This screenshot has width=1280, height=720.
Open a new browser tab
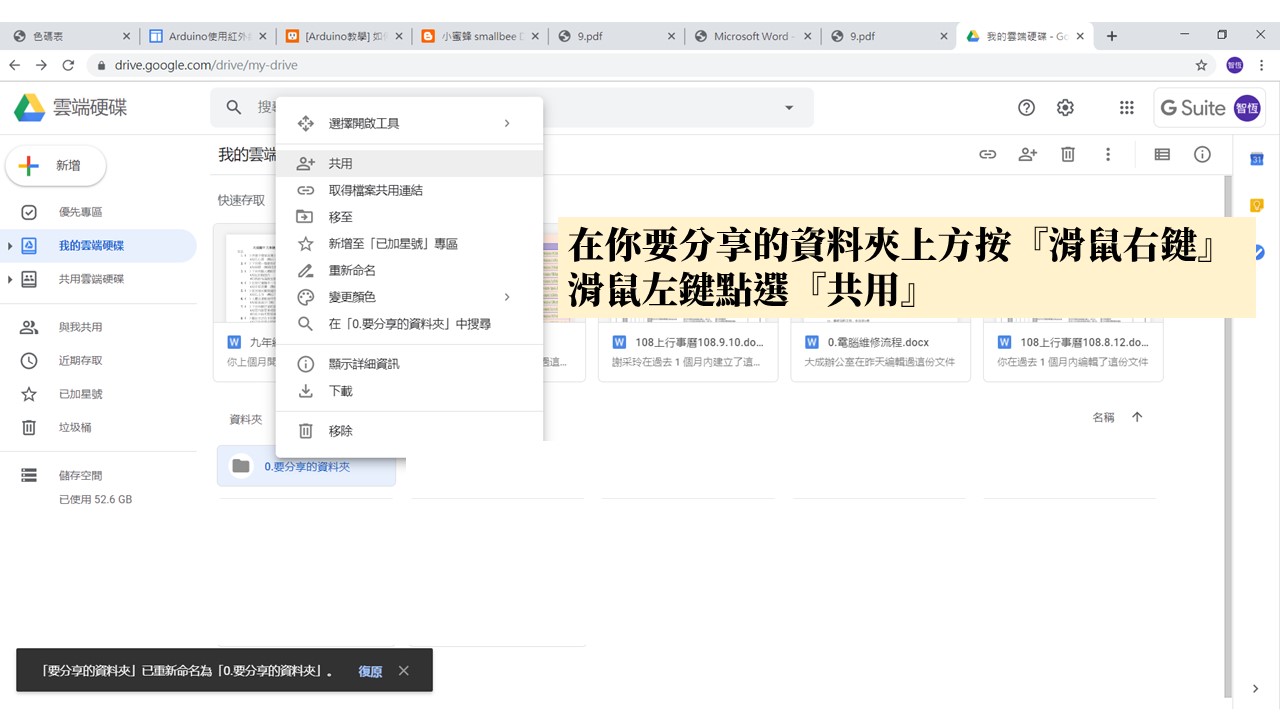click(1112, 36)
